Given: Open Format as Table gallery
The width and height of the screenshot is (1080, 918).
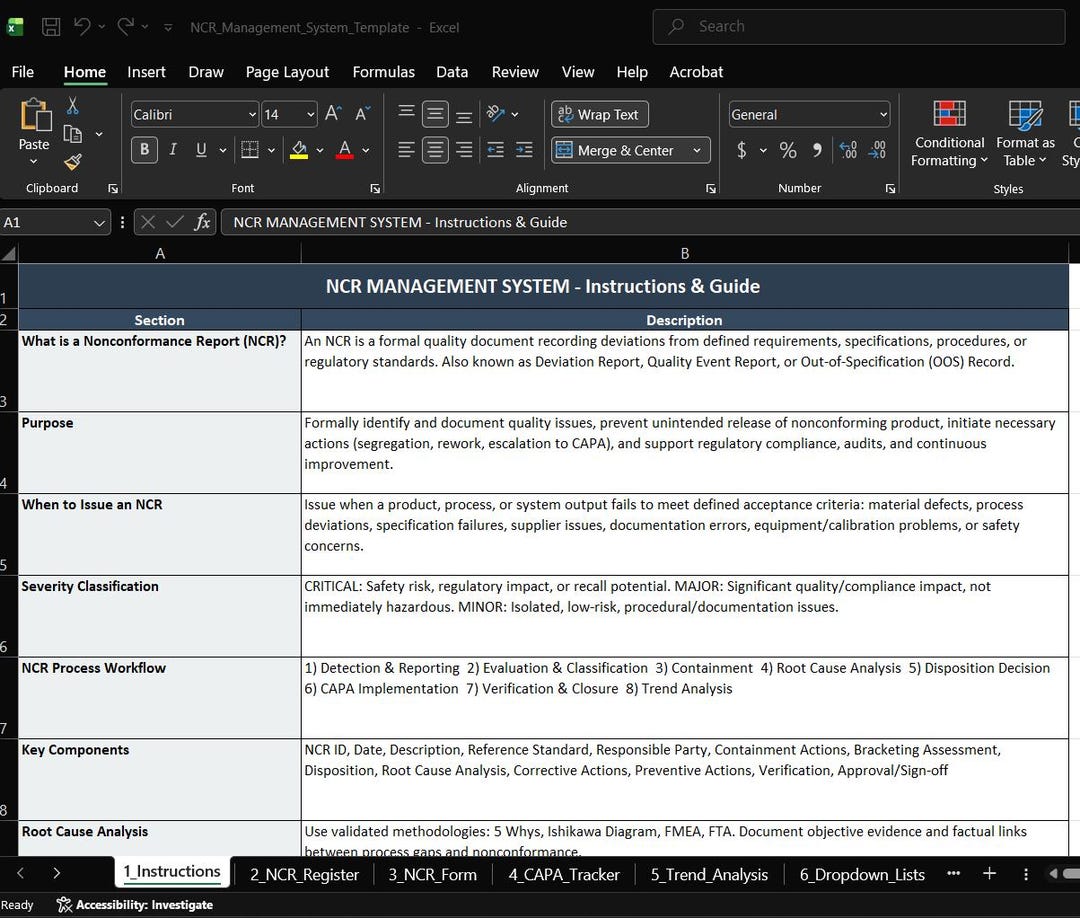Looking at the screenshot, I should 1025,134.
